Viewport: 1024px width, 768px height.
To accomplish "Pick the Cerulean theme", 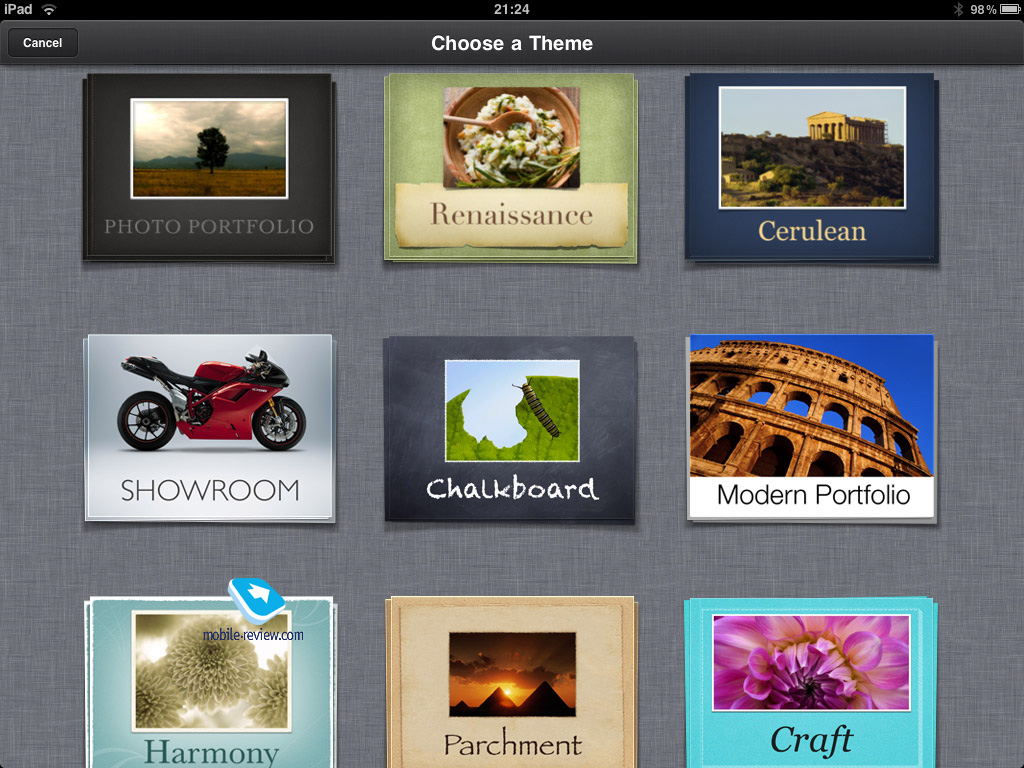I will point(812,168).
